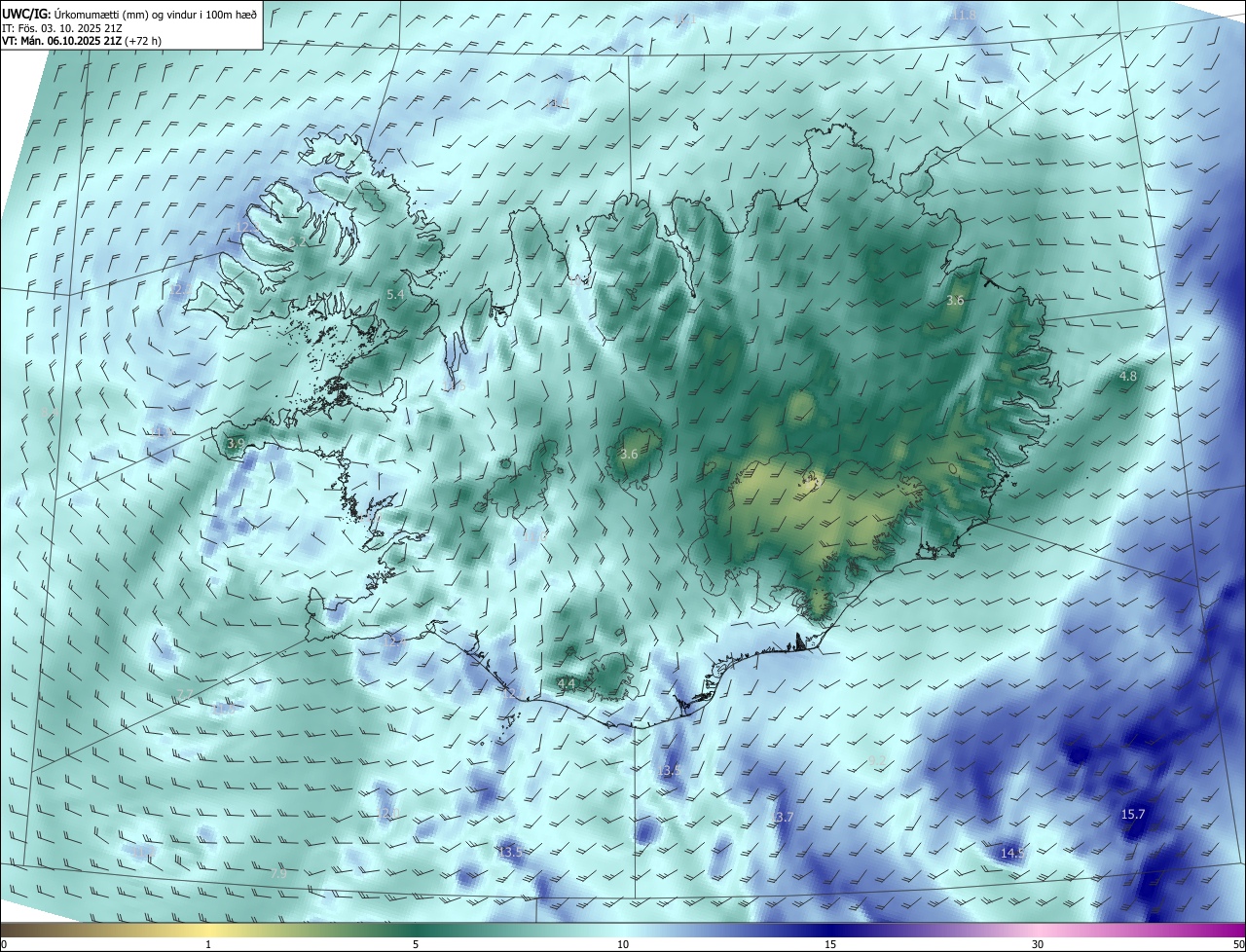Click the 4.4 value near the south coast glacier
The width and height of the screenshot is (1246, 952).
click(567, 684)
